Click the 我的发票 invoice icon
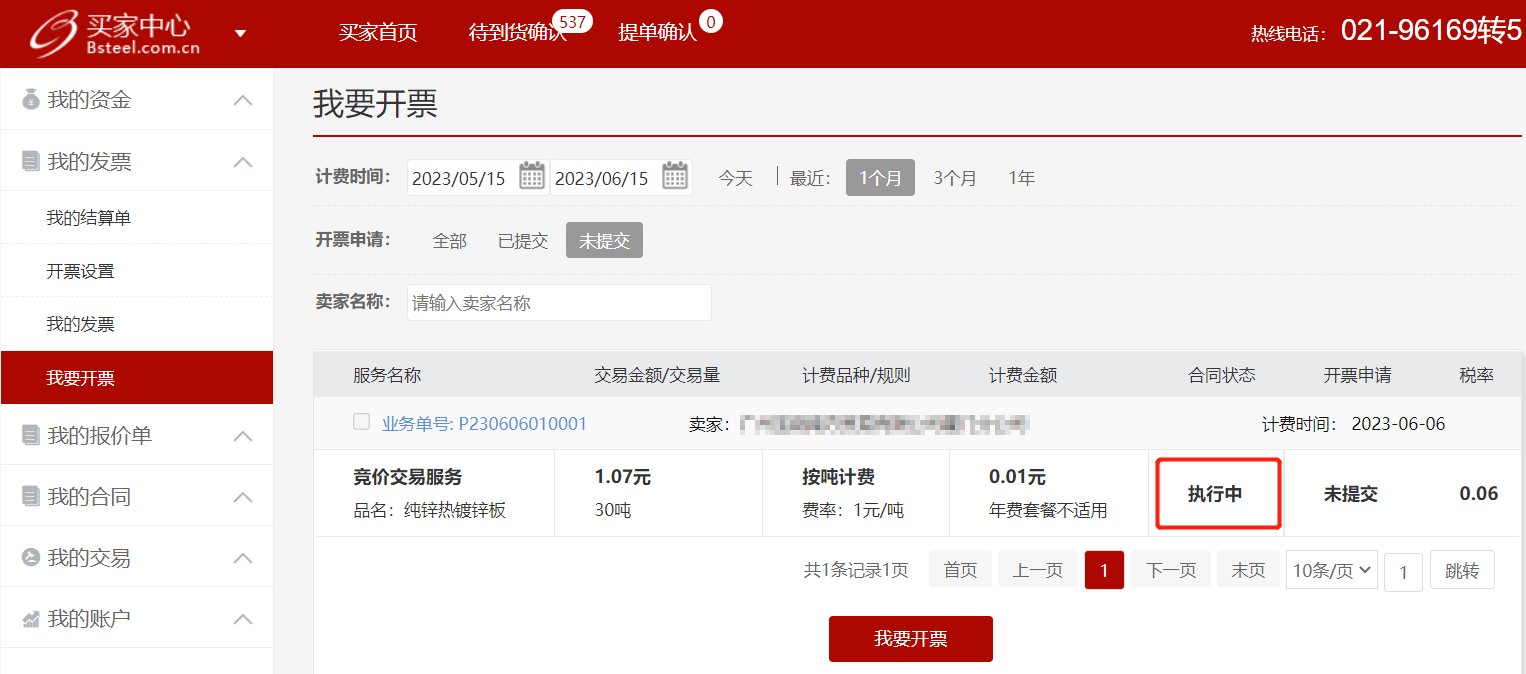The width and height of the screenshot is (1526, 674). pos(31,162)
